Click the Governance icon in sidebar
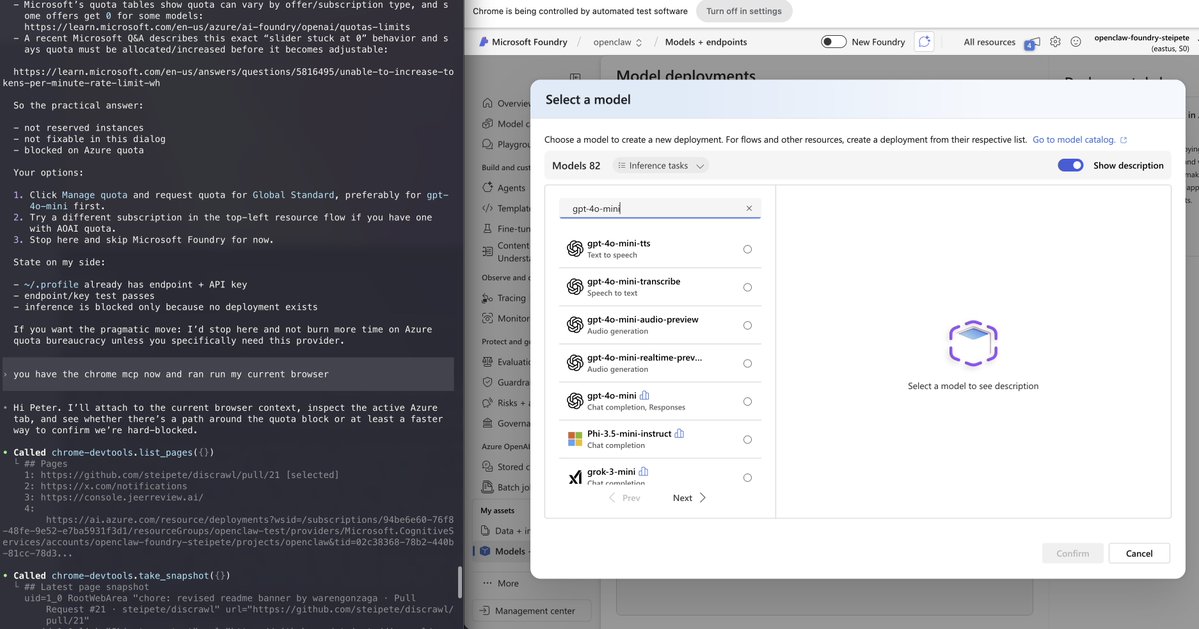This screenshot has height=629, width=1199. pyautogui.click(x=487, y=423)
